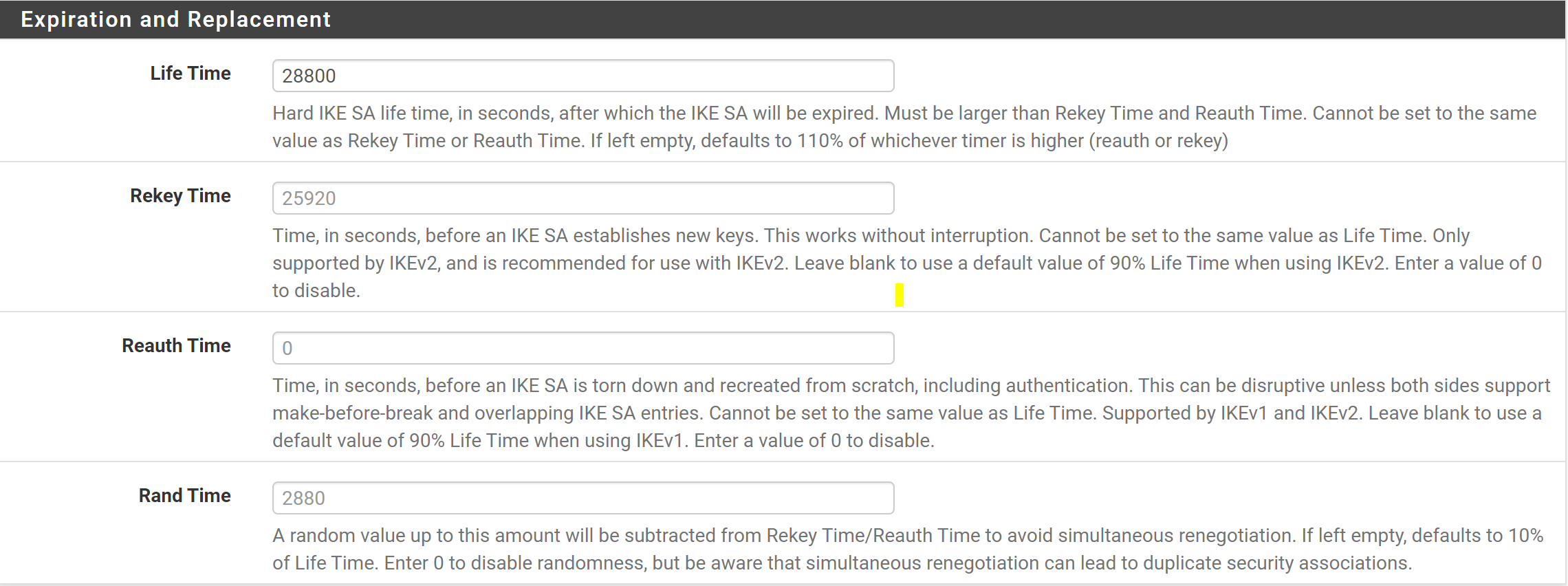The height and width of the screenshot is (586, 1568).
Task: Click the "Rekey Time" field label
Action: (180, 196)
